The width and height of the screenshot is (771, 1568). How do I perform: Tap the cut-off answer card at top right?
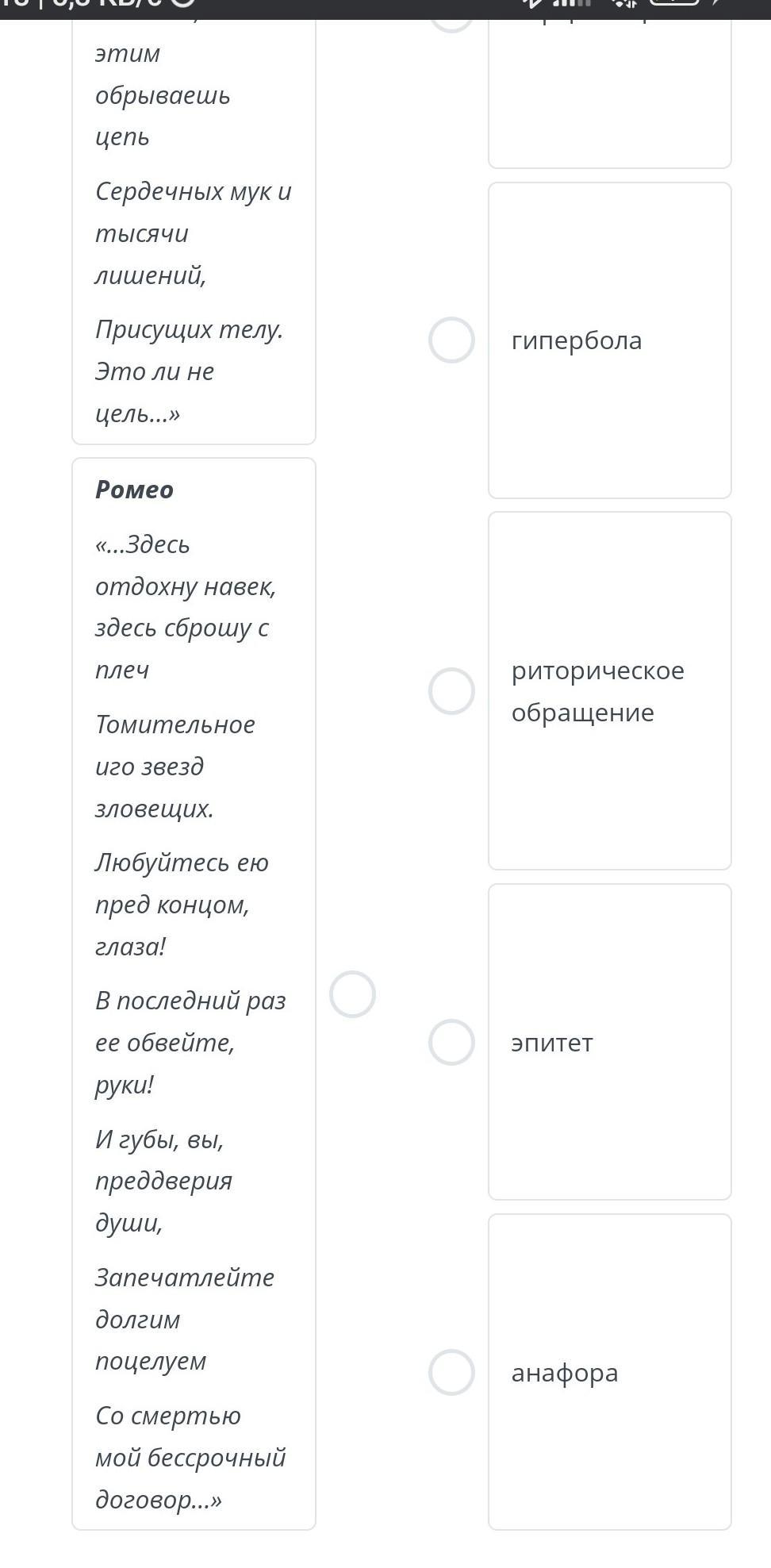point(609,95)
